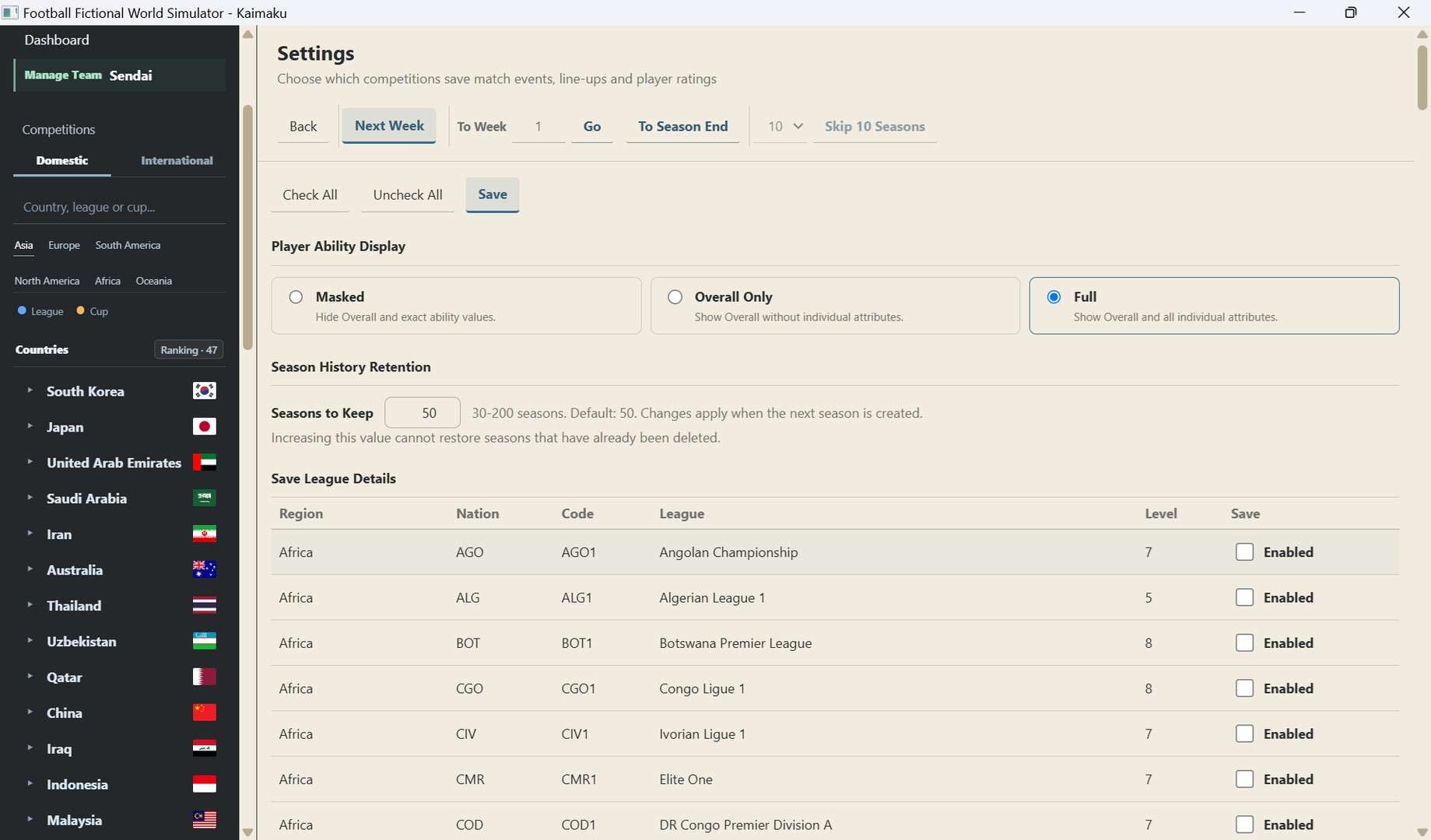Advance with Next Week button
Image resolution: width=1431 pixels, height=840 pixels.
(x=389, y=126)
